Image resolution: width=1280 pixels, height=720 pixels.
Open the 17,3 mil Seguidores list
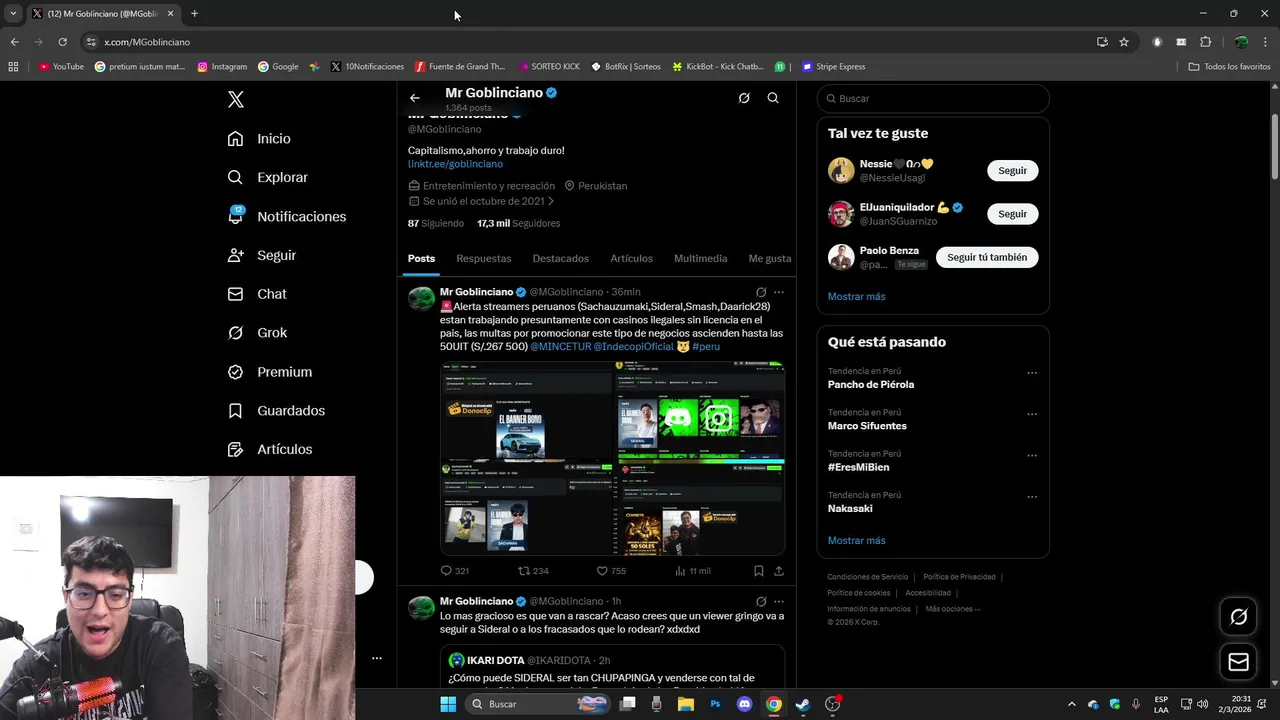(x=518, y=223)
